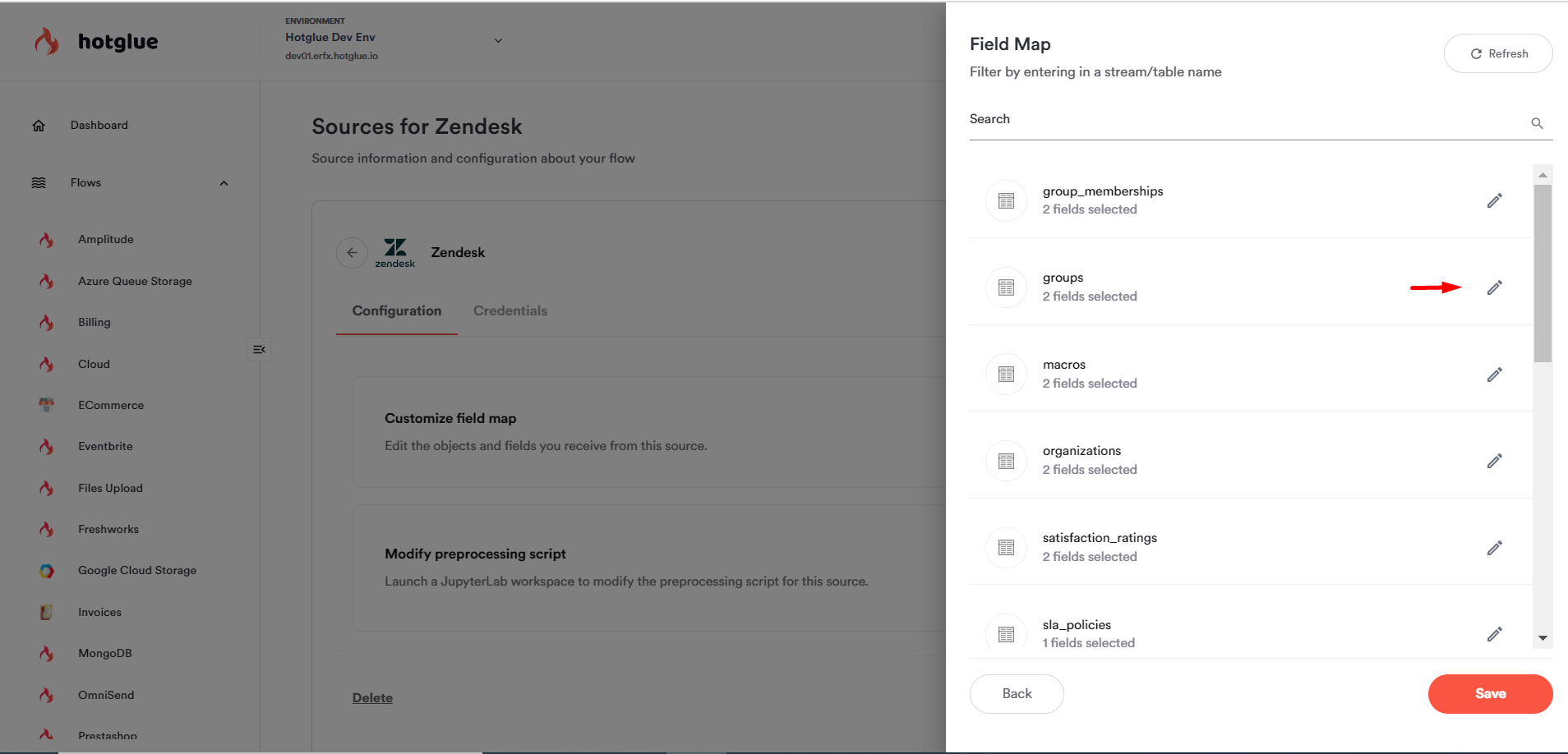The width and height of the screenshot is (1568, 754).
Task: Click the search magnifier icon
Action: coord(1537,123)
